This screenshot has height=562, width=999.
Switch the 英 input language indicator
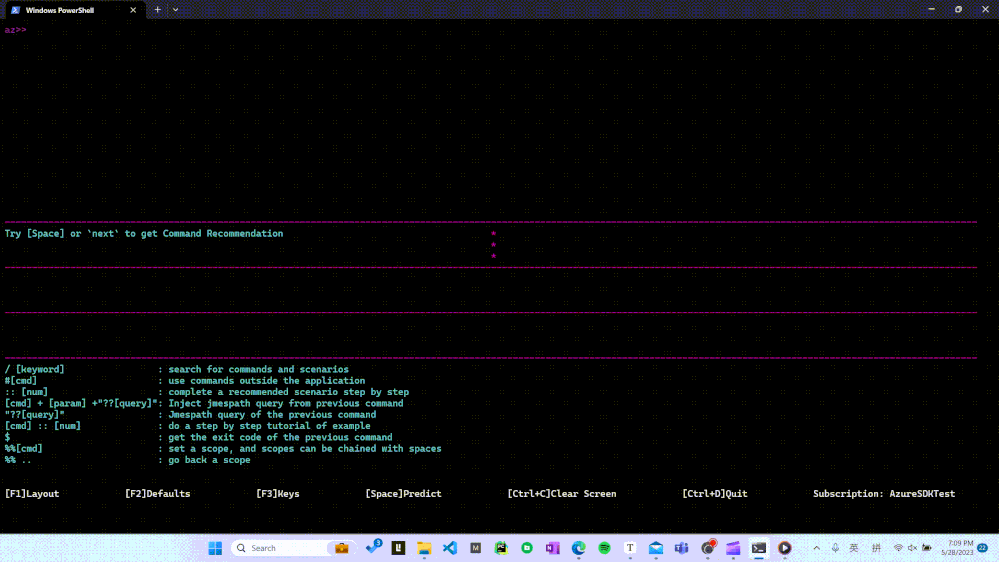tap(854, 548)
